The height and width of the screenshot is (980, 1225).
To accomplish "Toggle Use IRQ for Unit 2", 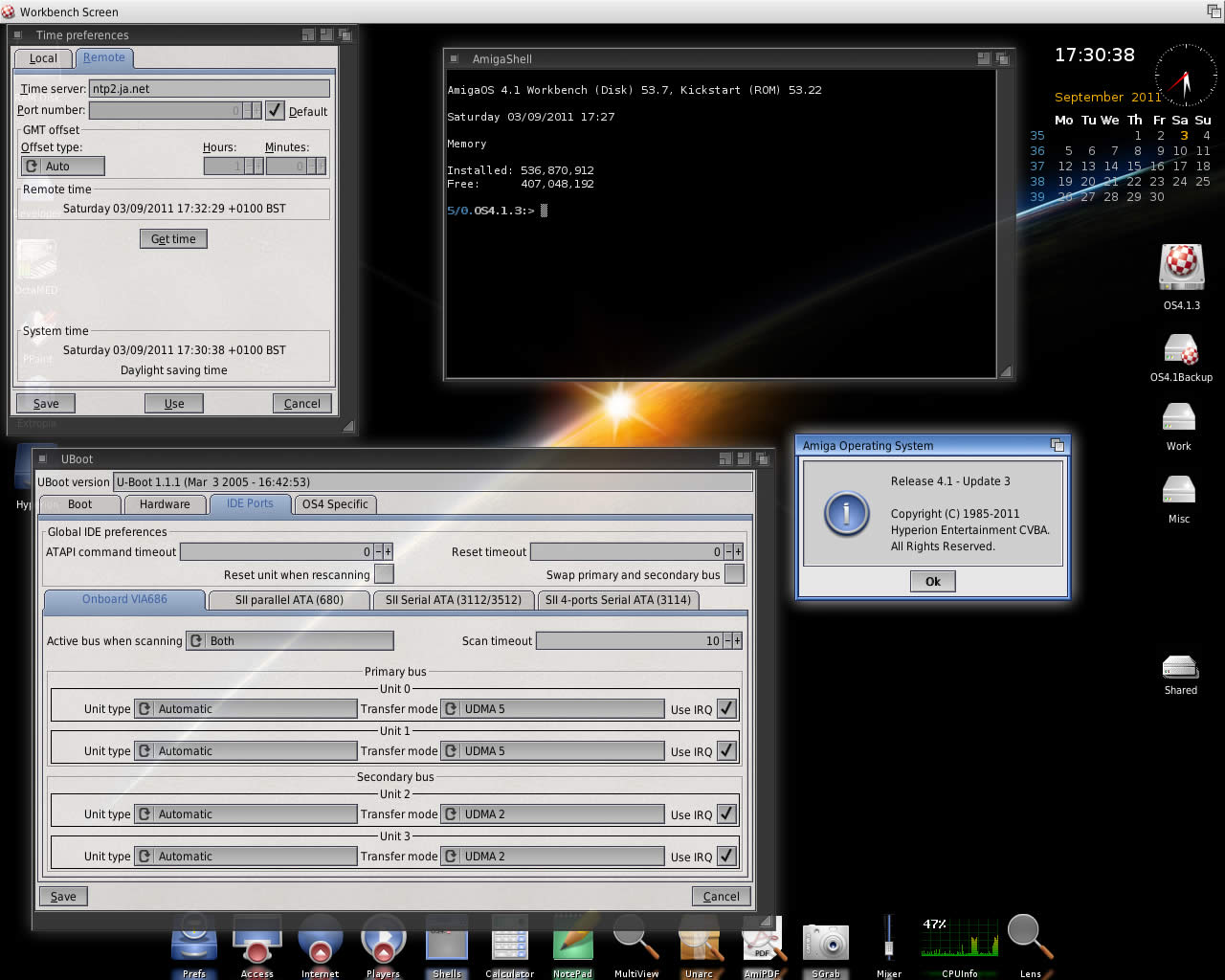I will coord(727,814).
